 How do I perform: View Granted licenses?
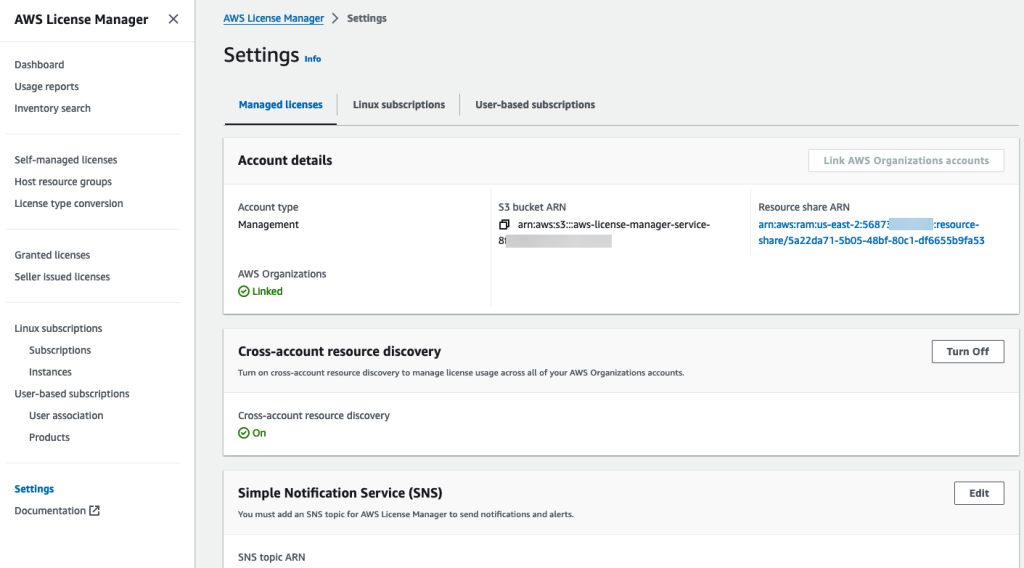point(52,255)
